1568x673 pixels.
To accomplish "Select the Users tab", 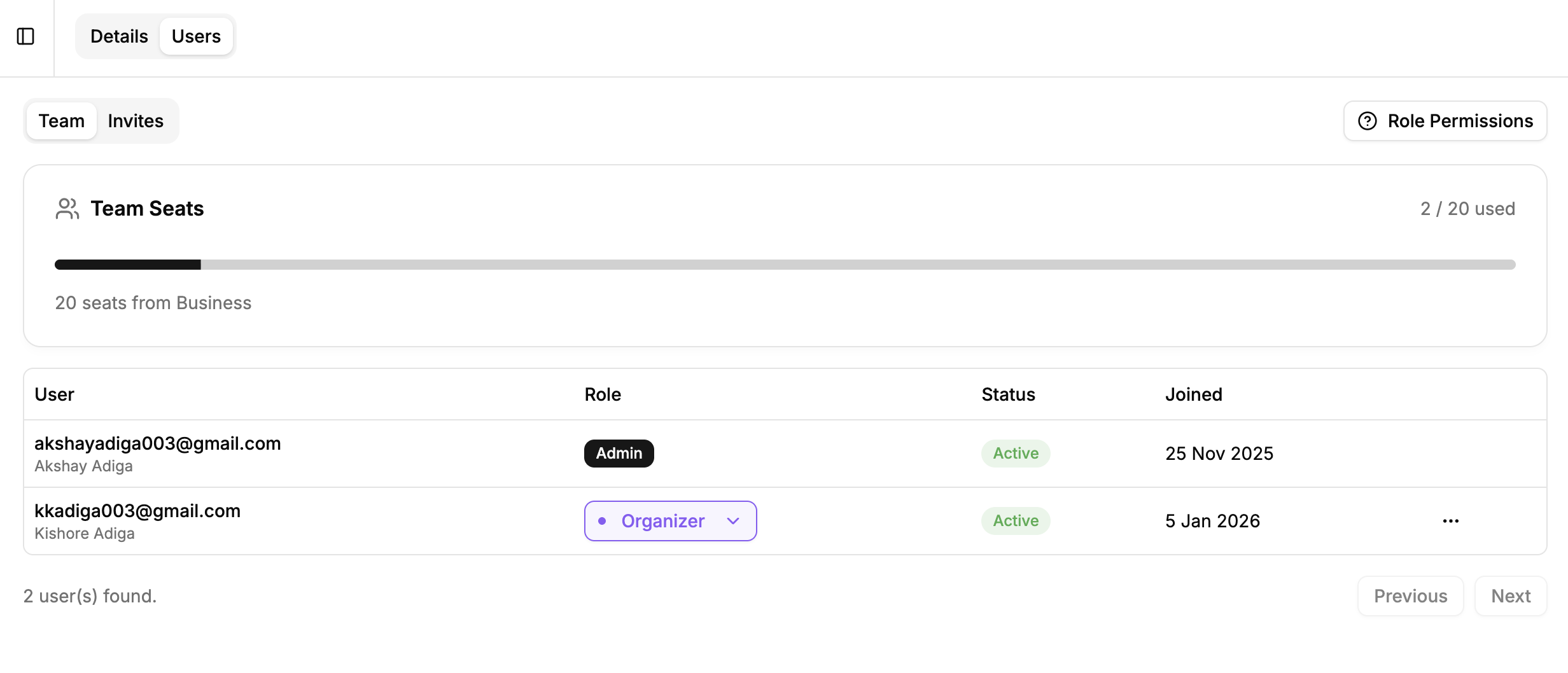I will point(196,36).
